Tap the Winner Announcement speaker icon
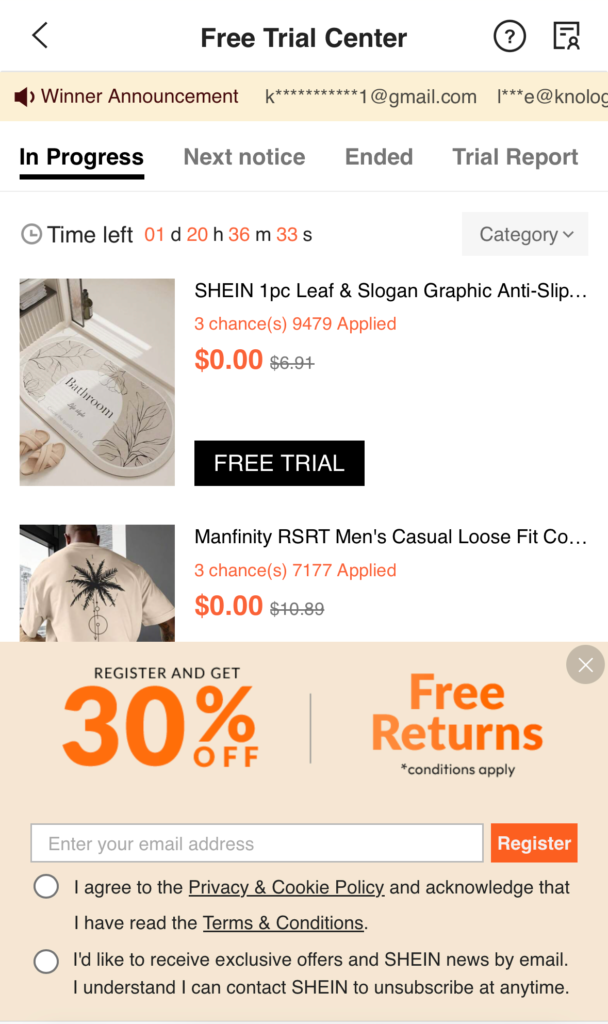This screenshot has width=608, height=1024. 25,97
